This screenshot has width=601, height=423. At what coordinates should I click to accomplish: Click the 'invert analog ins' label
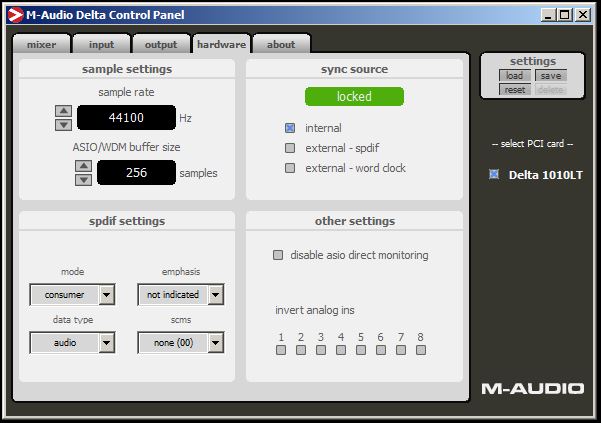[315, 310]
